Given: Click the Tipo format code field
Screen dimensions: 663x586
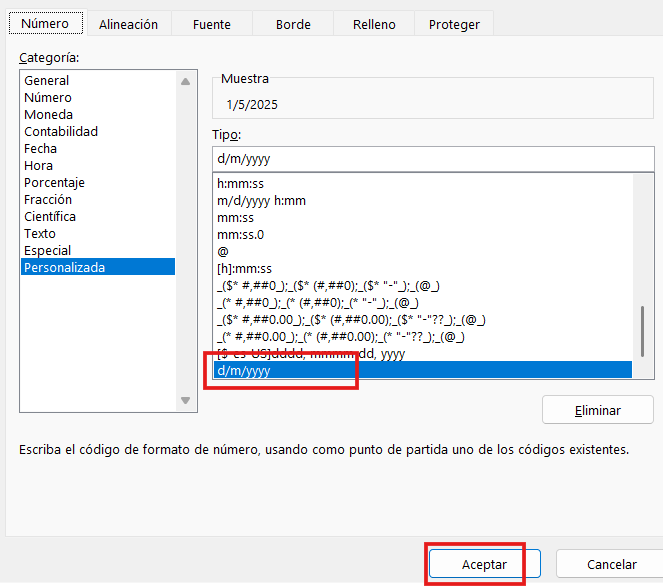Looking at the screenshot, I should (432, 159).
